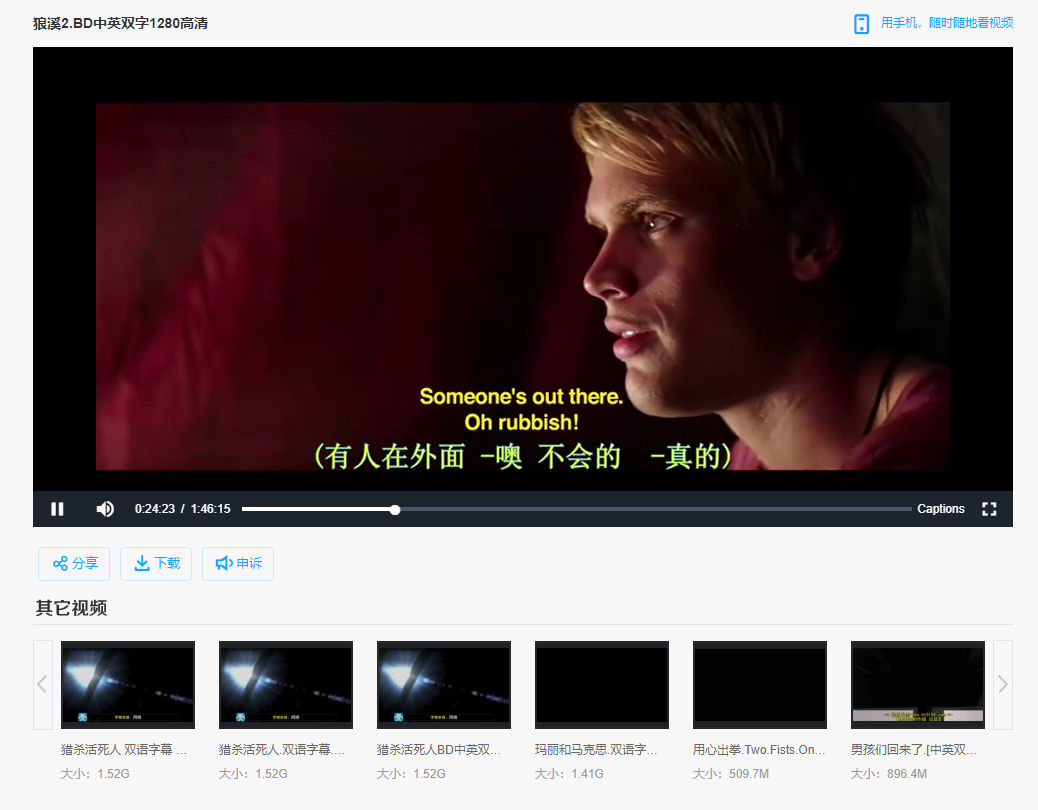Pause the video playback
Screen dimensions: 1038x810
point(58,509)
